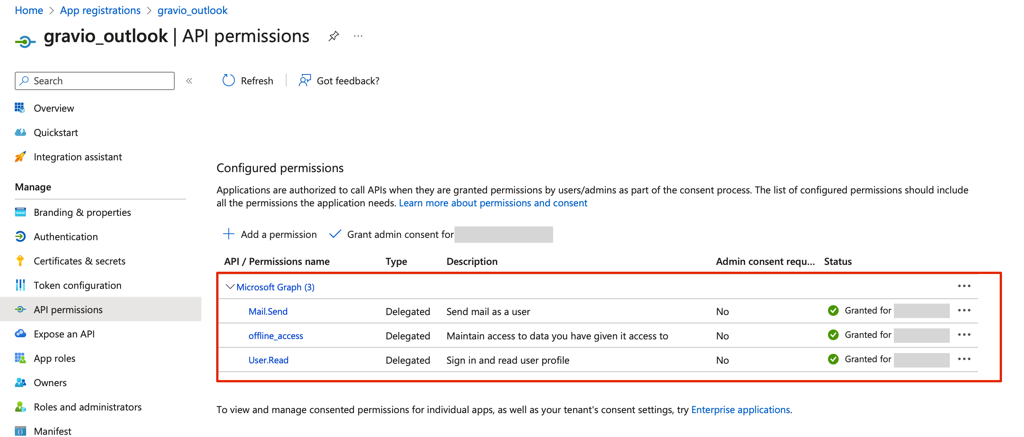Open Certificates & secrets

(x=80, y=261)
